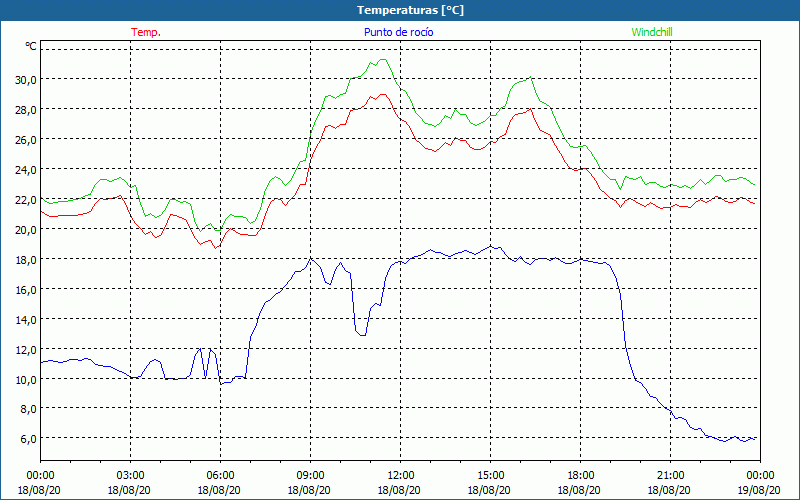
Task: Click the Temperaturas [°C] chart title
Action: tap(410, 10)
